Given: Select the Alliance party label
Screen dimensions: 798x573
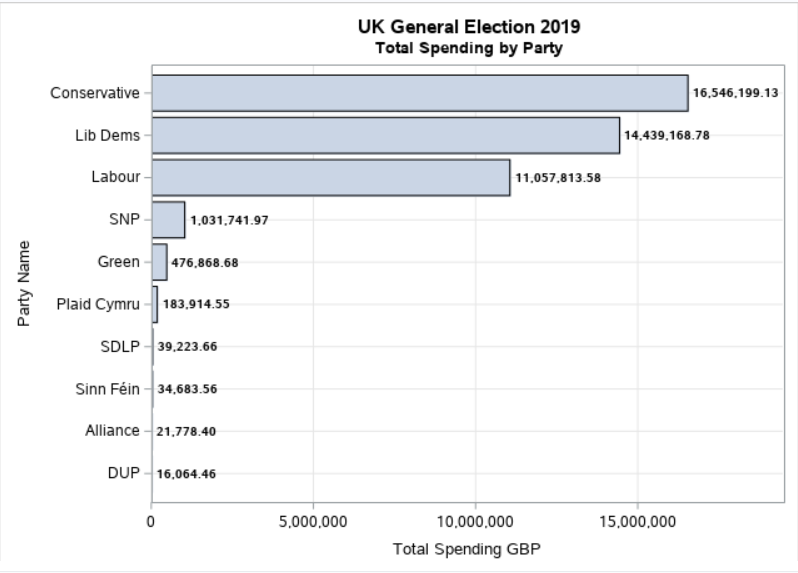Looking at the screenshot, I should click(x=112, y=430).
